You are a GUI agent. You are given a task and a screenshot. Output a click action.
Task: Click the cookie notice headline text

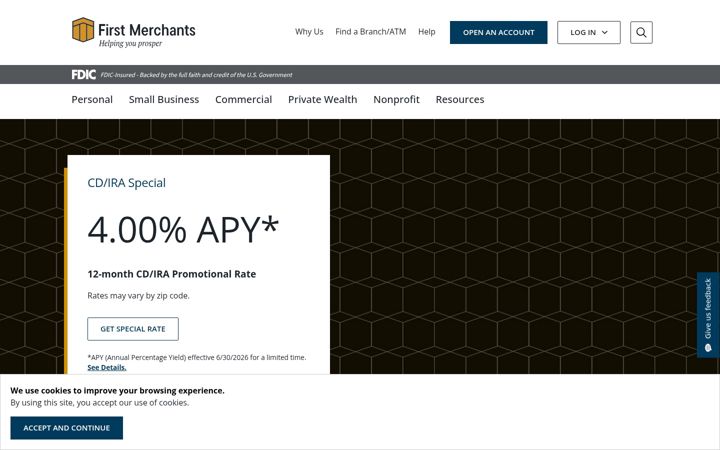pyautogui.click(x=117, y=391)
